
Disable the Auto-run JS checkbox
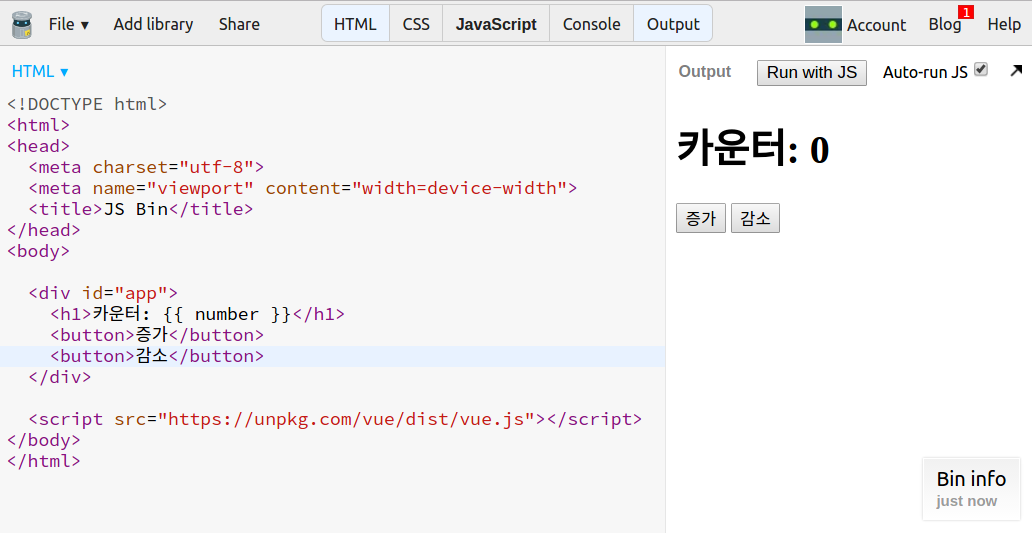tap(981, 69)
